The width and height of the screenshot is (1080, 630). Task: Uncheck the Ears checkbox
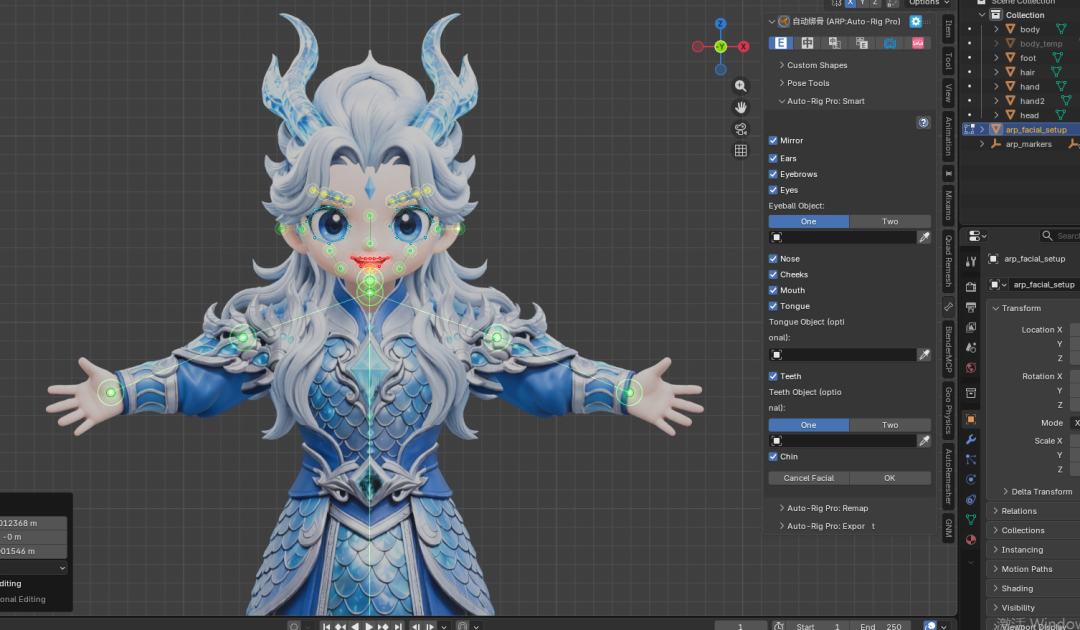click(773, 158)
